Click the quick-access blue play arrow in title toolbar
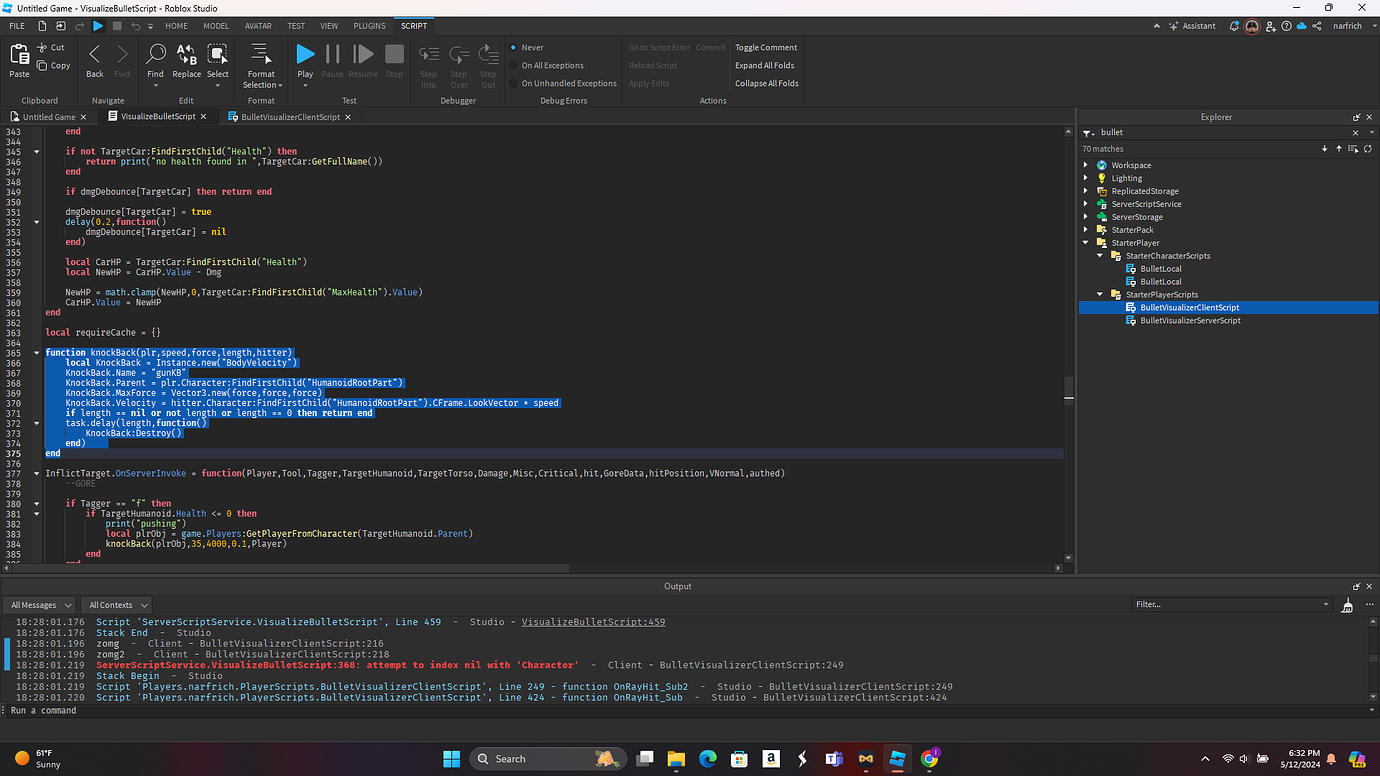 click(98, 26)
